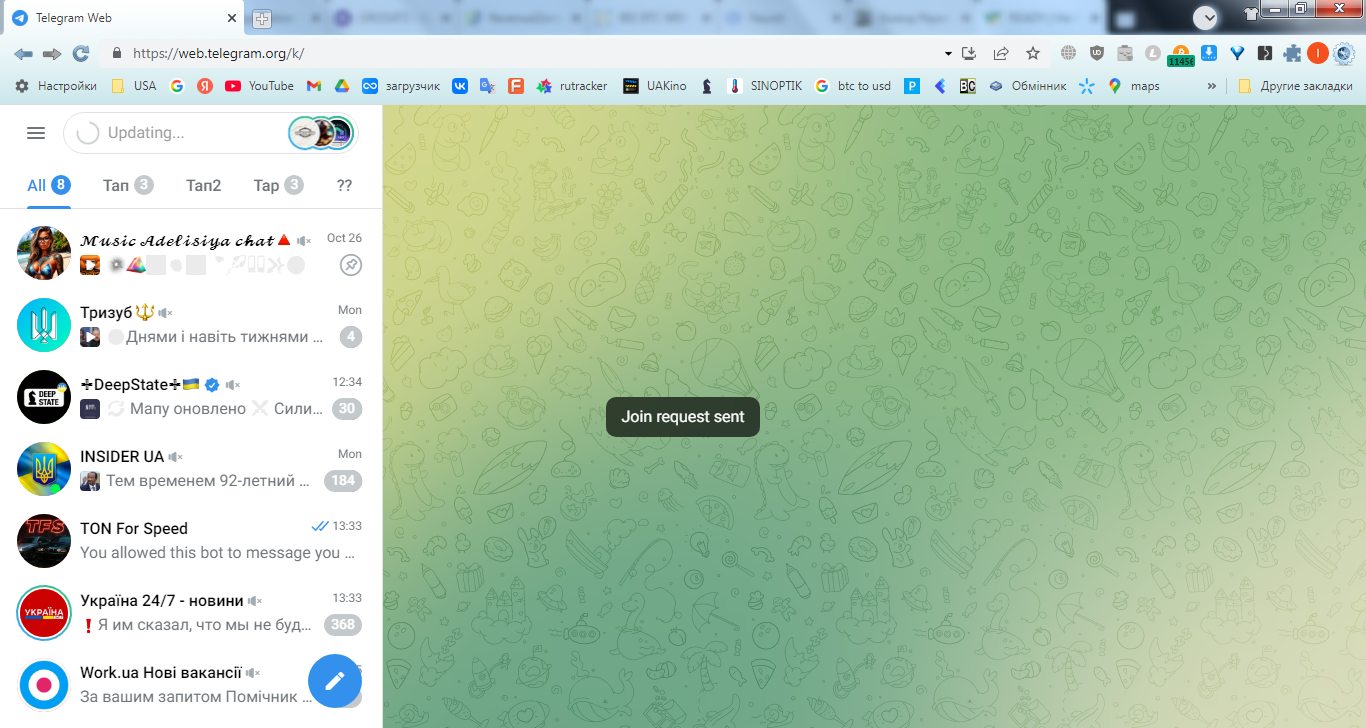
Task: Open the btc to usd bookmark
Action: pyautogui.click(x=853, y=86)
